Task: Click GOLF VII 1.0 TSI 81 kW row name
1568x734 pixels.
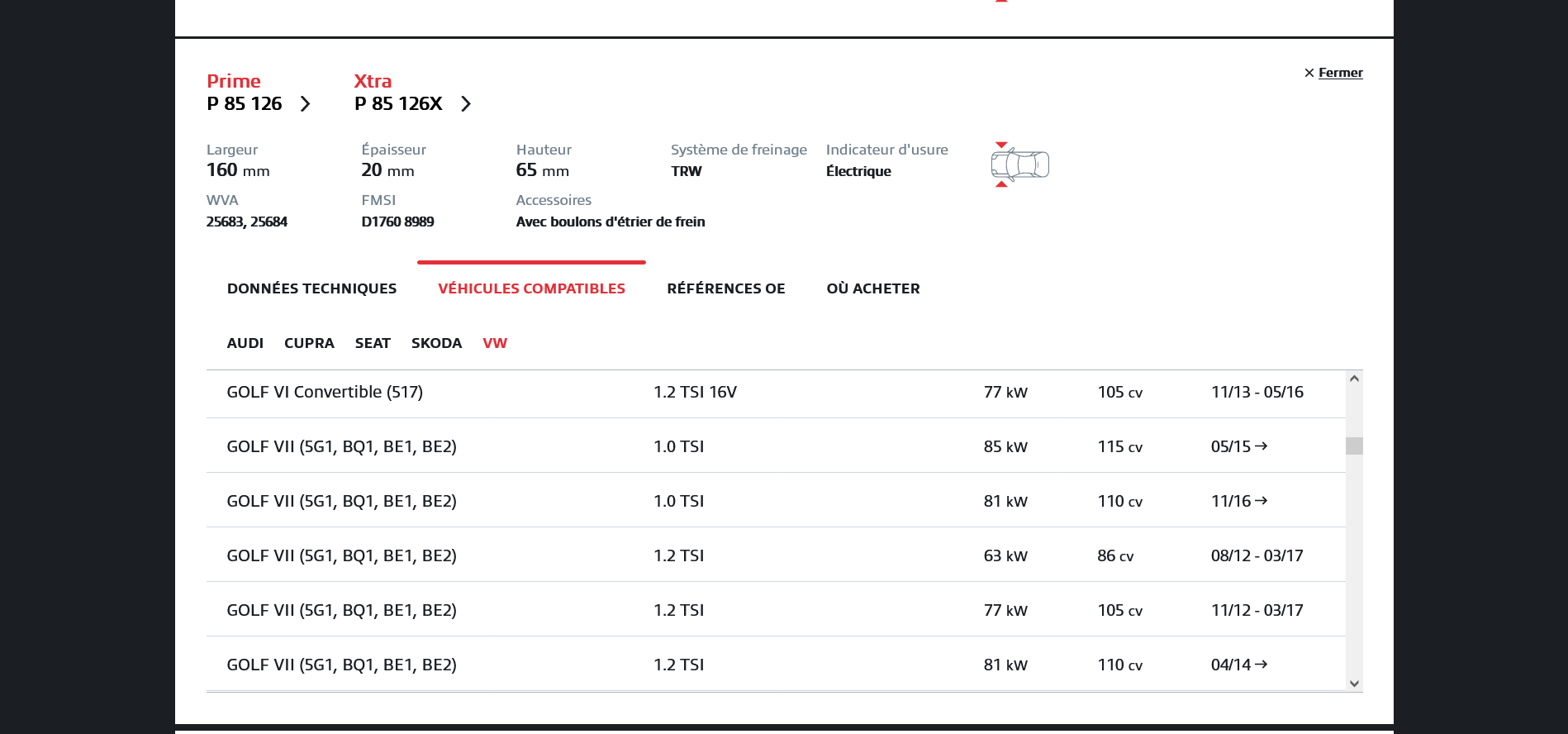Action: [342, 501]
